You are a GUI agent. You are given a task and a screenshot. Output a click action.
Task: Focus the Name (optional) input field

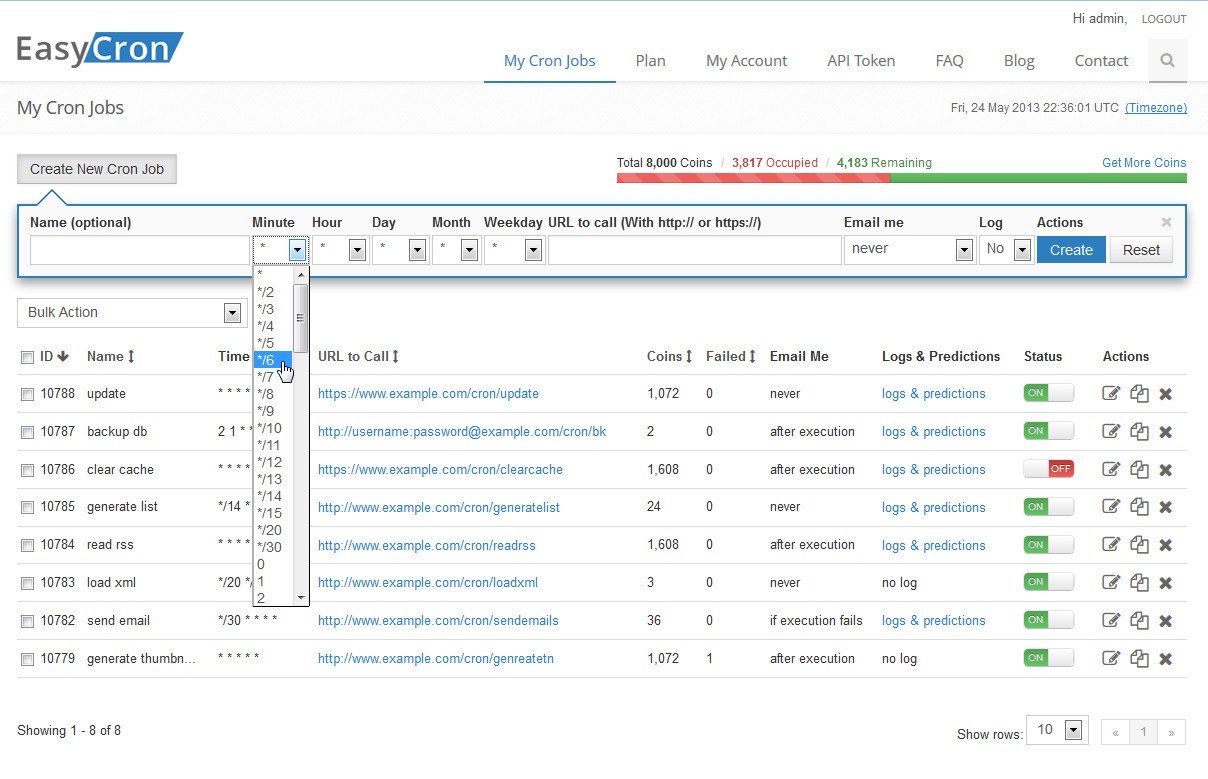[139, 250]
